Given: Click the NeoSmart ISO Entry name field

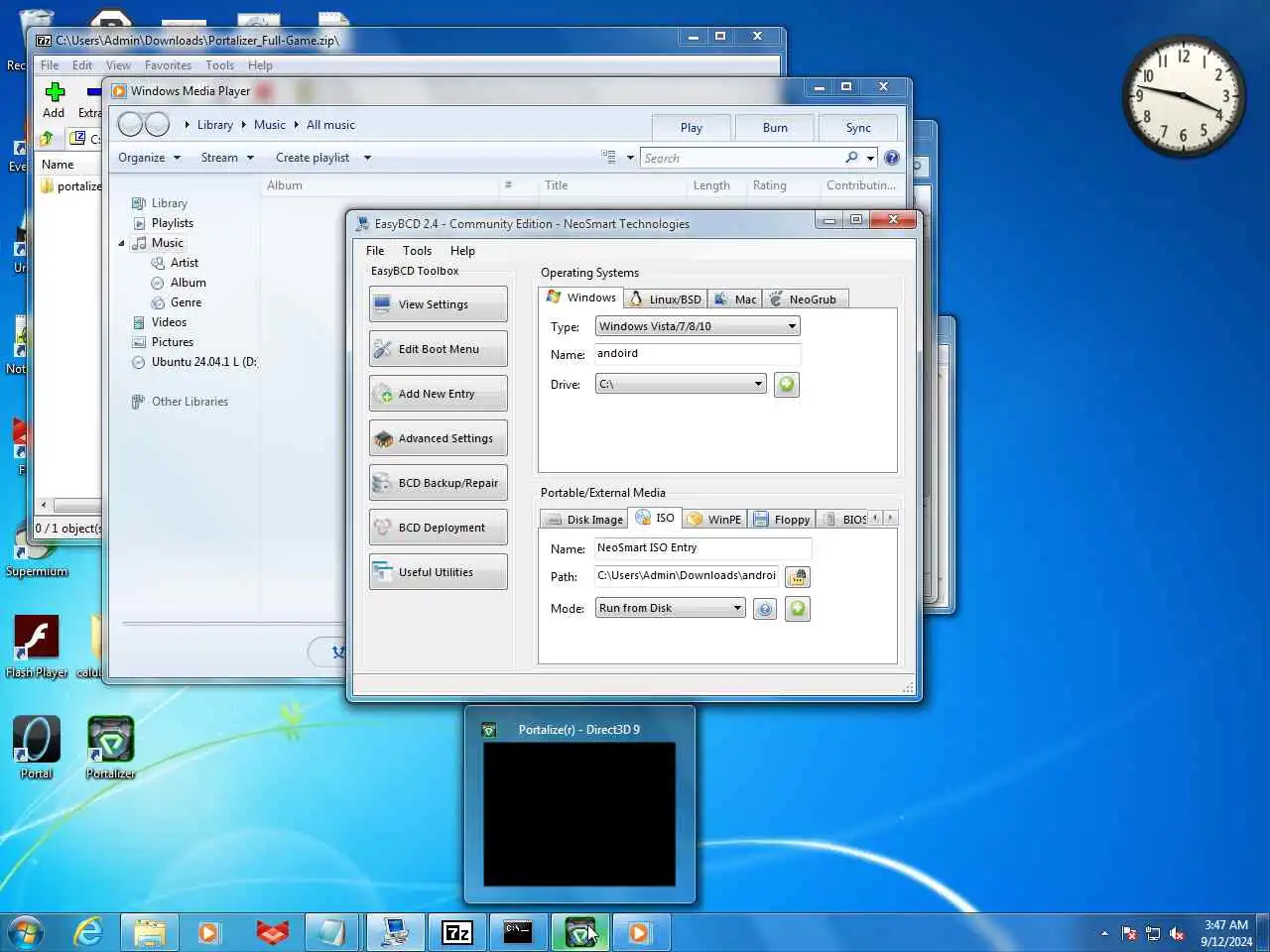Looking at the screenshot, I should point(702,547).
